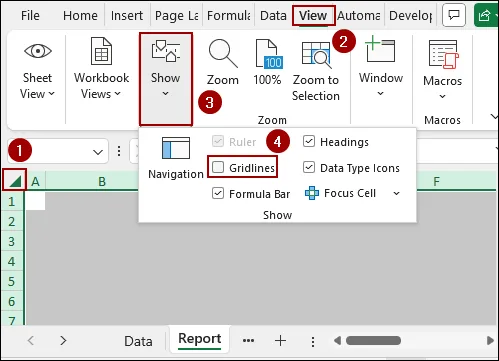Reset zoom to 100%
This screenshot has width=499, height=361.
(x=267, y=62)
